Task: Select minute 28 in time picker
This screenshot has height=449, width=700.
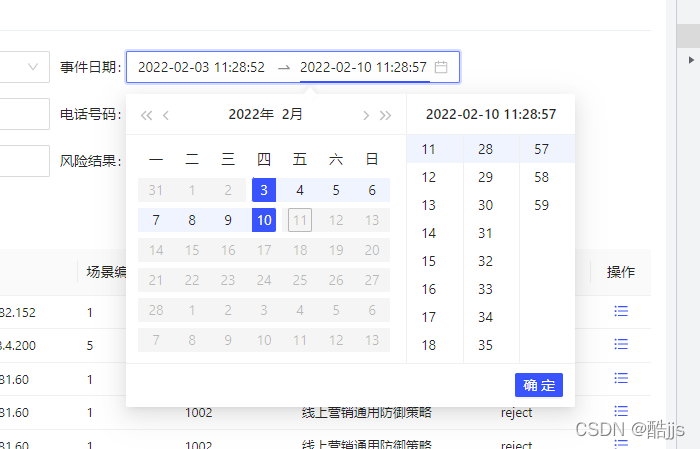Action: tap(491, 149)
